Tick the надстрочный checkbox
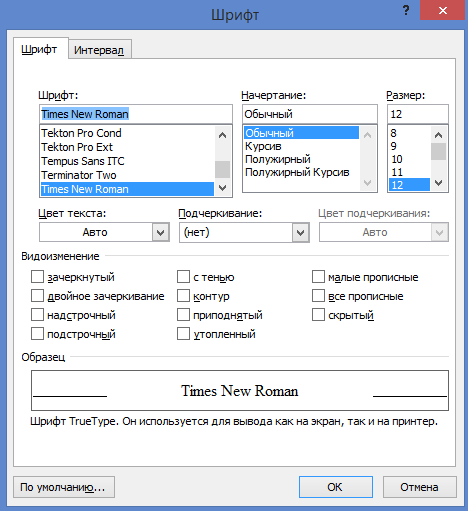Viewport: 468px width, 511px height. [x=37, y=315]
